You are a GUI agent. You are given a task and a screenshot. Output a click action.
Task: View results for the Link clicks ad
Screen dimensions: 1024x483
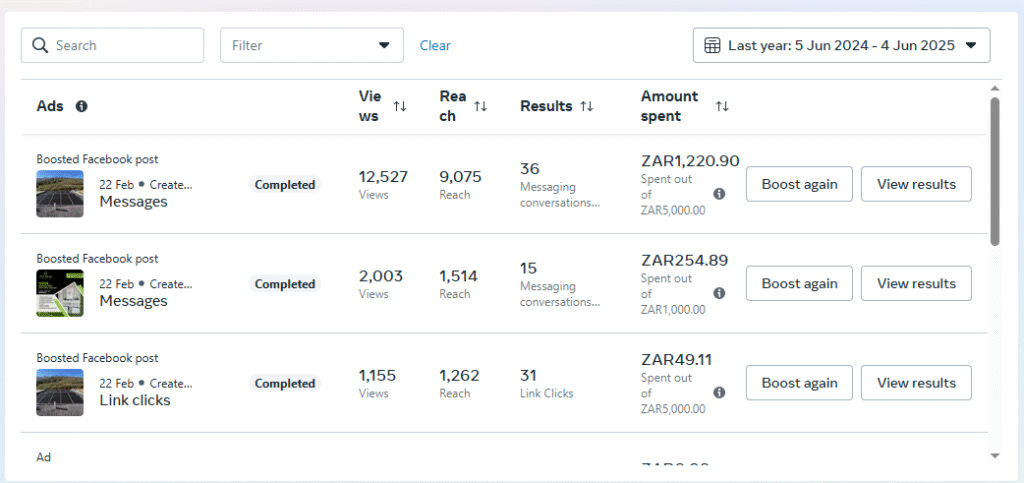pos(916,382)
